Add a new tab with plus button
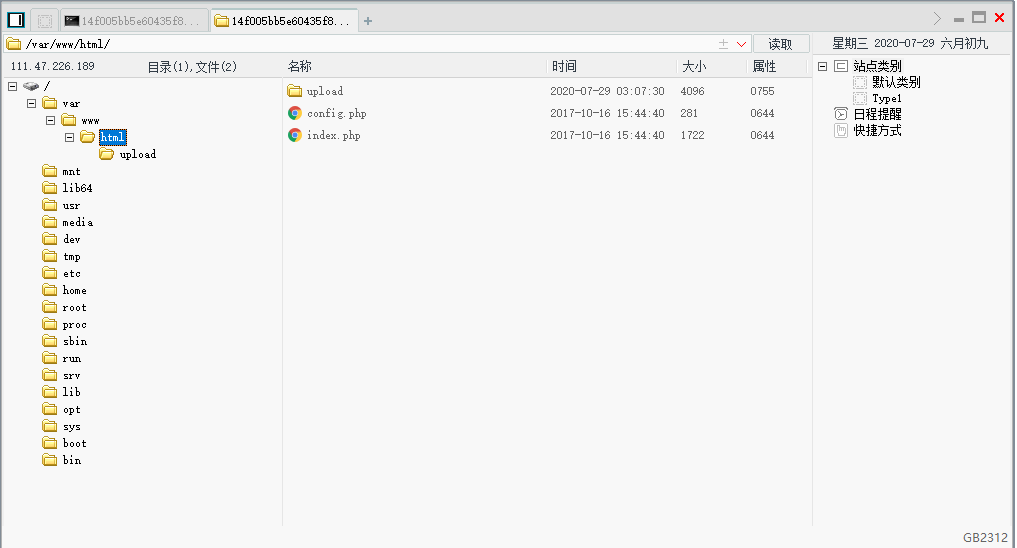Screen dimensions: 1017x548 (368, 21)
